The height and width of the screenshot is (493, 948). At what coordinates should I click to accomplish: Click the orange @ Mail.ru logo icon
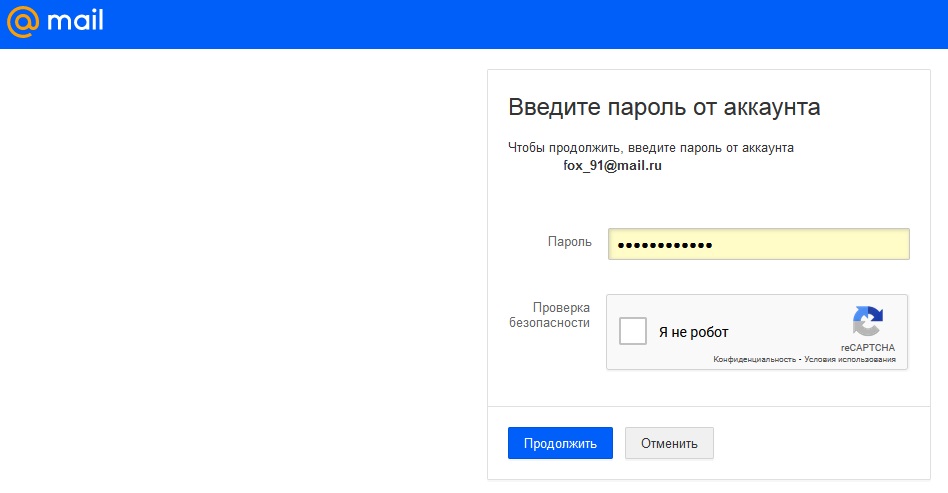click(x=23, y=22)
